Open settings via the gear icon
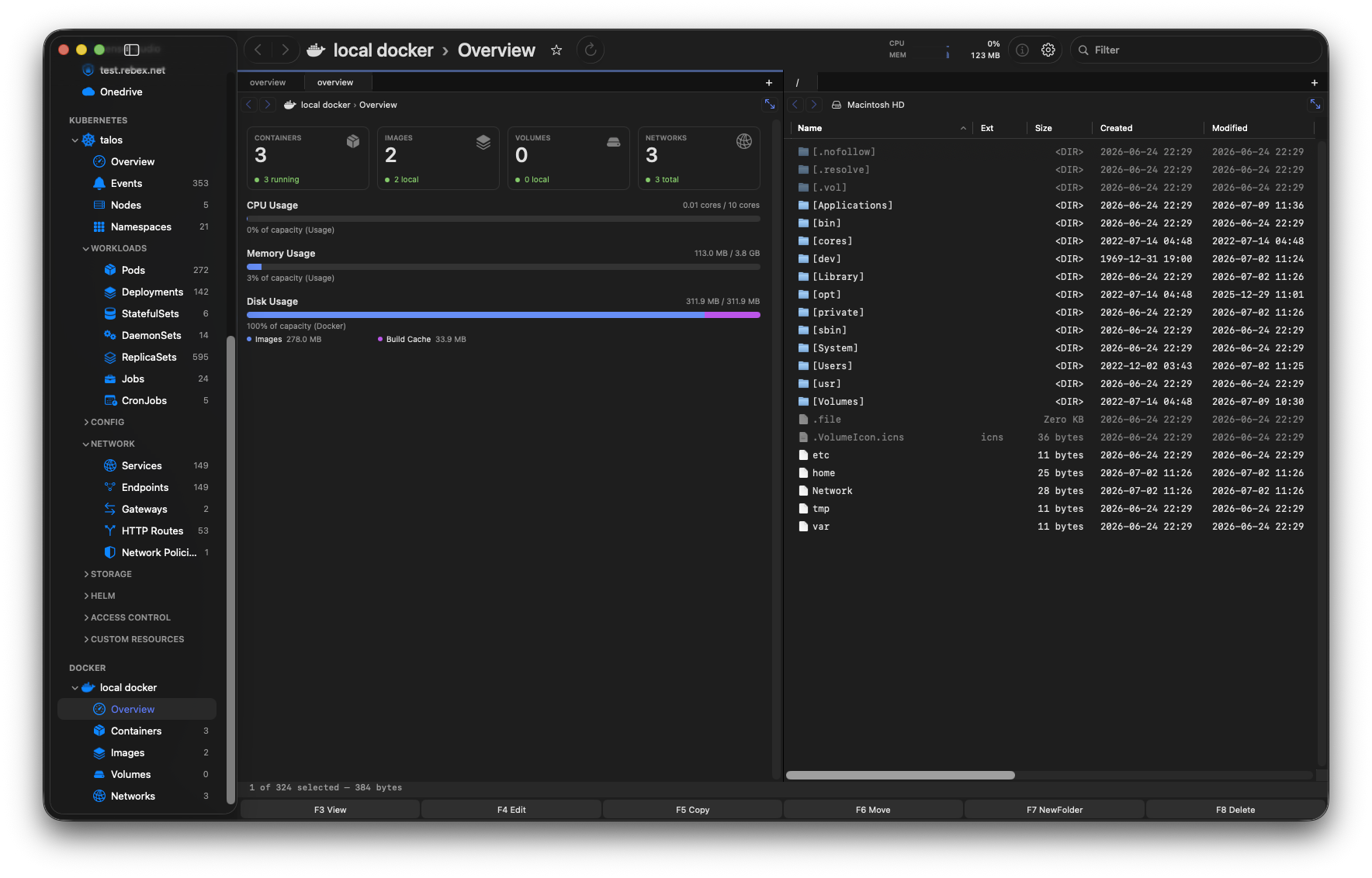 tap(1048, 50)
